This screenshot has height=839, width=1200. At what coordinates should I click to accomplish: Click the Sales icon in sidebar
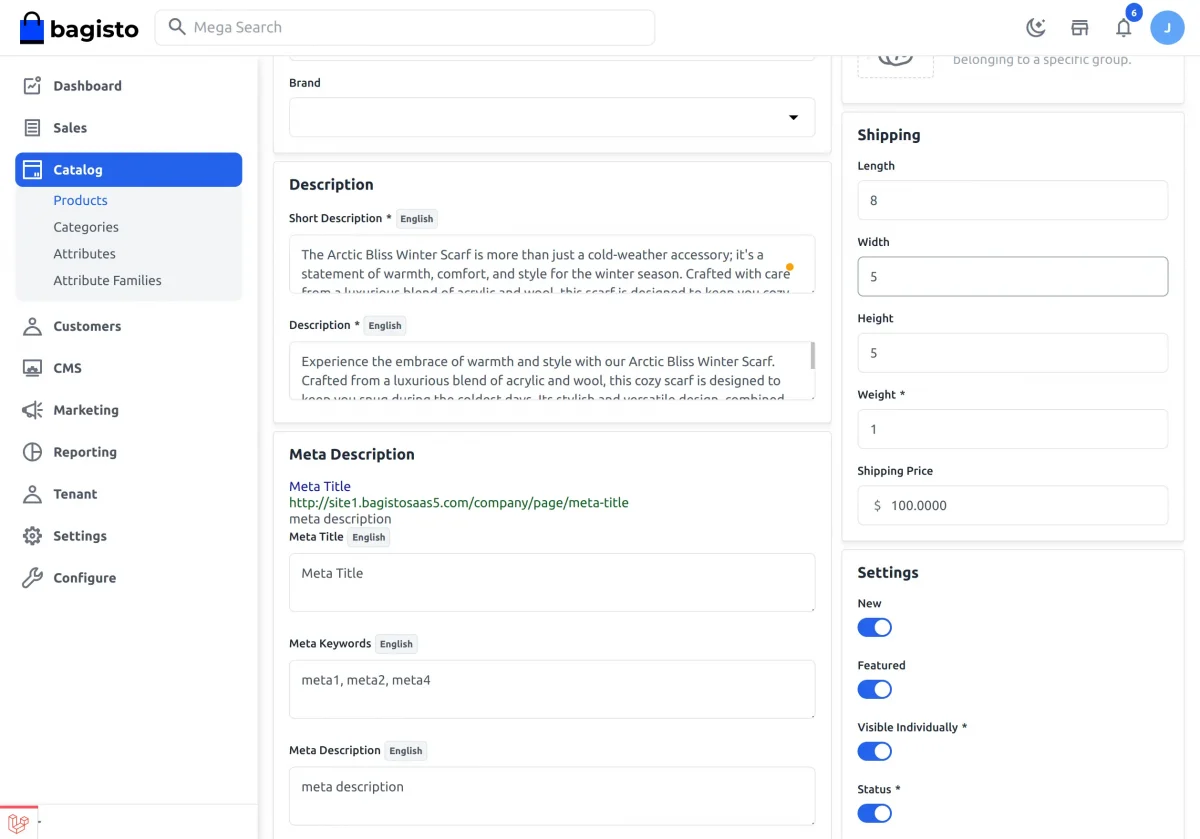tap(33, 128)
